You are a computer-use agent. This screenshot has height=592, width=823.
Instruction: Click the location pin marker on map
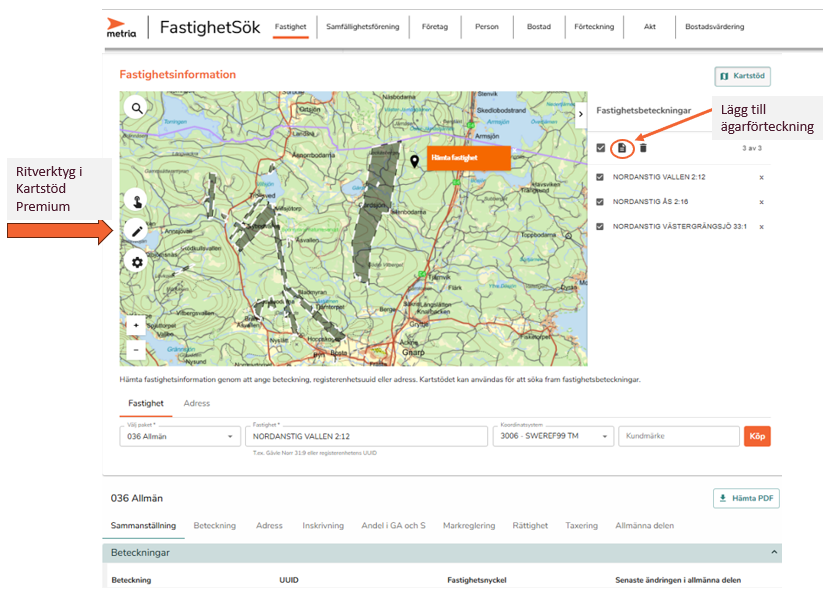coord(415,162)
